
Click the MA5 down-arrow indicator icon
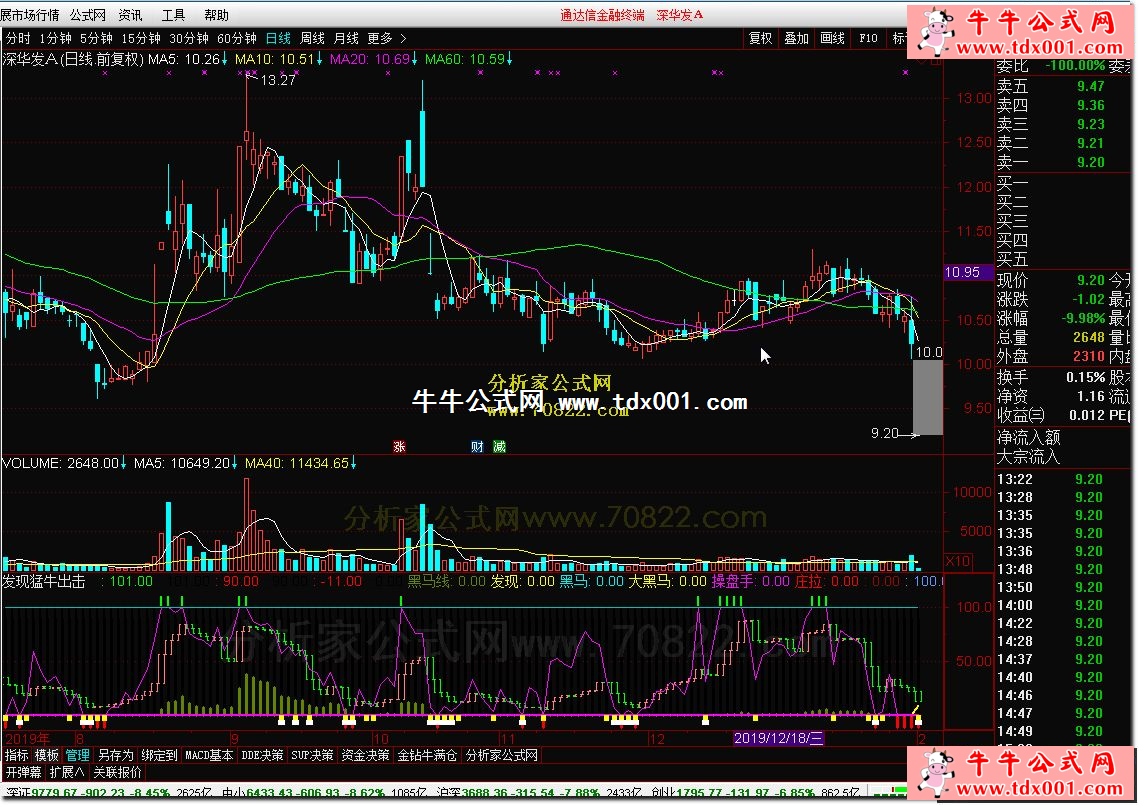coord(224,59)
